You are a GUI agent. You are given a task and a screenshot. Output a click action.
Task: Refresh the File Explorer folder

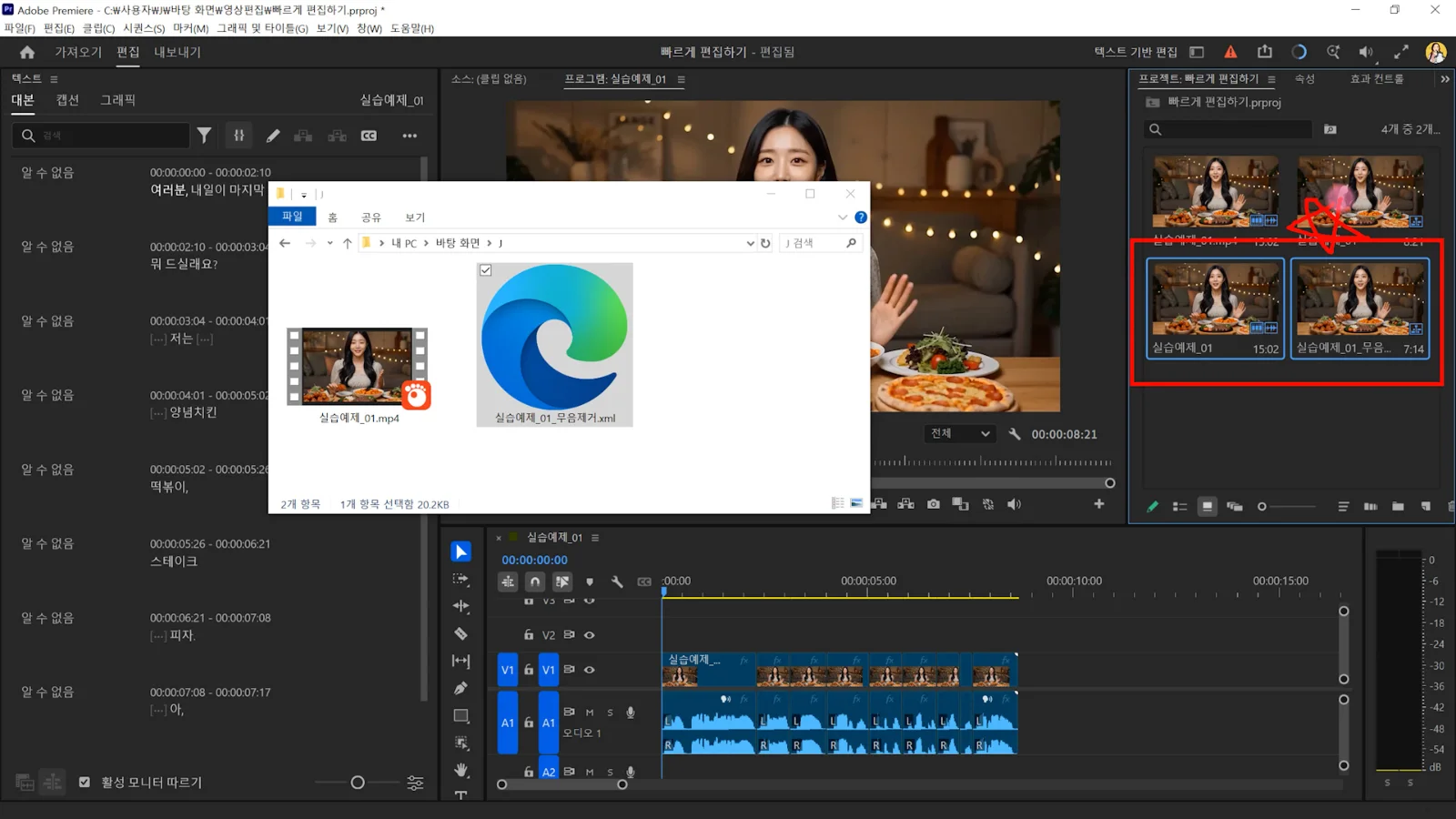[765, 243]
